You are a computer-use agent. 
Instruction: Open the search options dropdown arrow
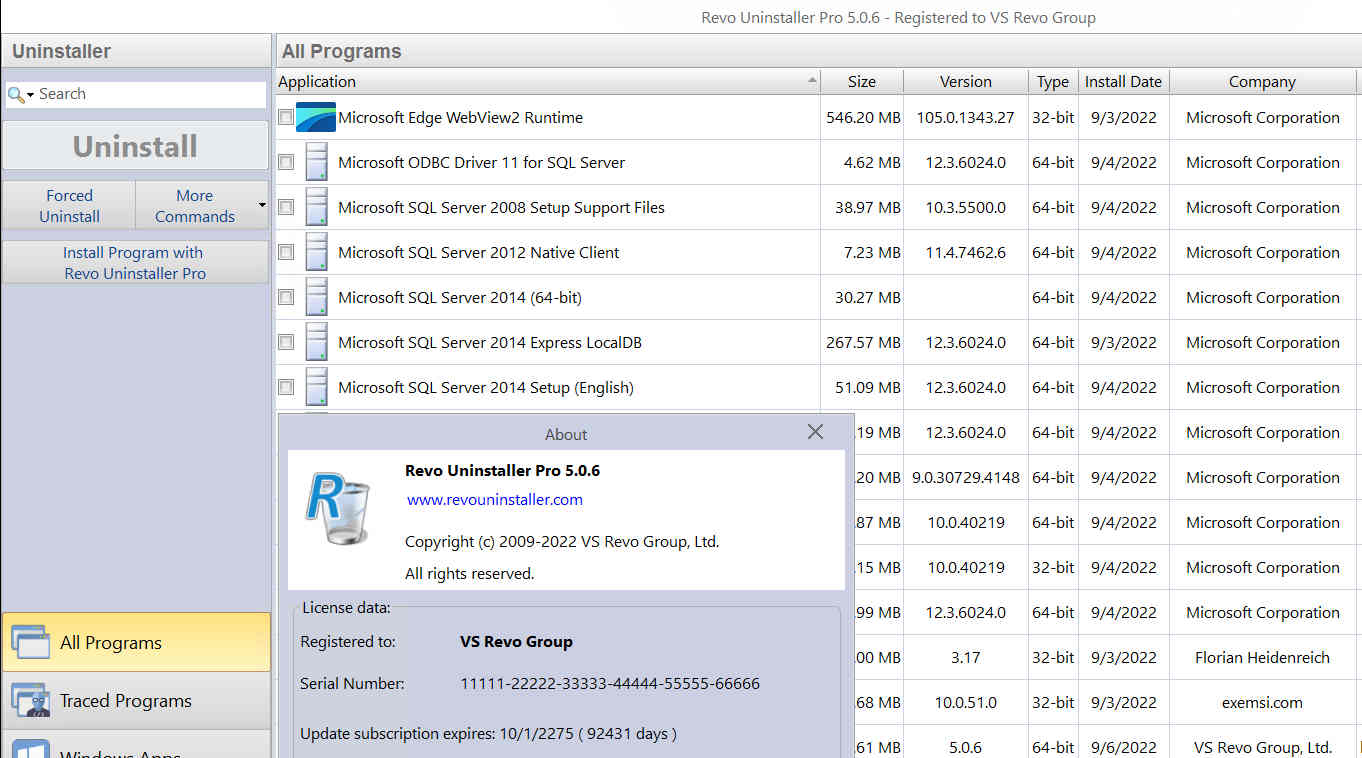30,94
